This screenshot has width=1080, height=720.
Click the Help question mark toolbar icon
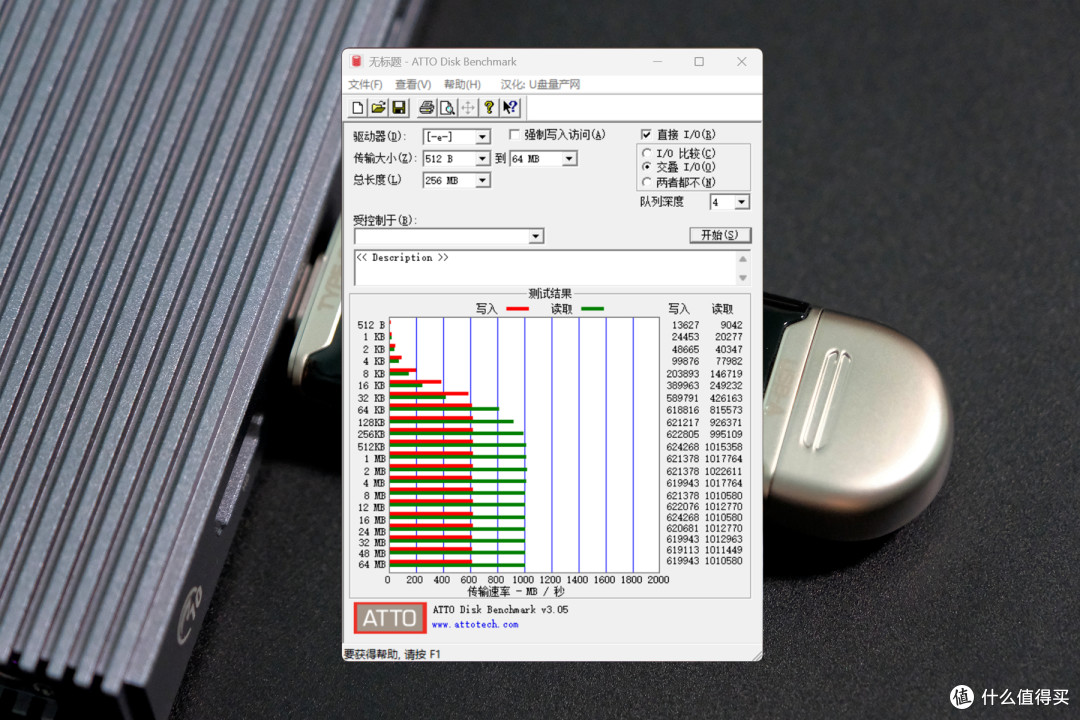[x=488, y=107]
